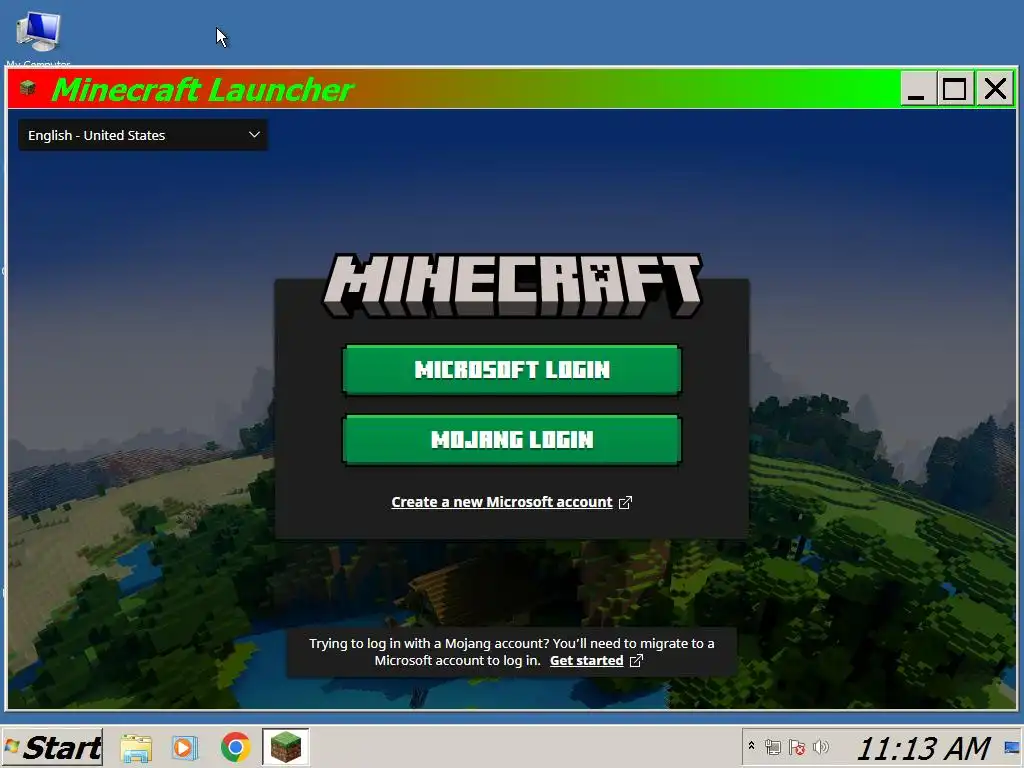Open the English - United States language dropdown
The height and width of the screenshot is (768, 1024).
pos(142,135)
